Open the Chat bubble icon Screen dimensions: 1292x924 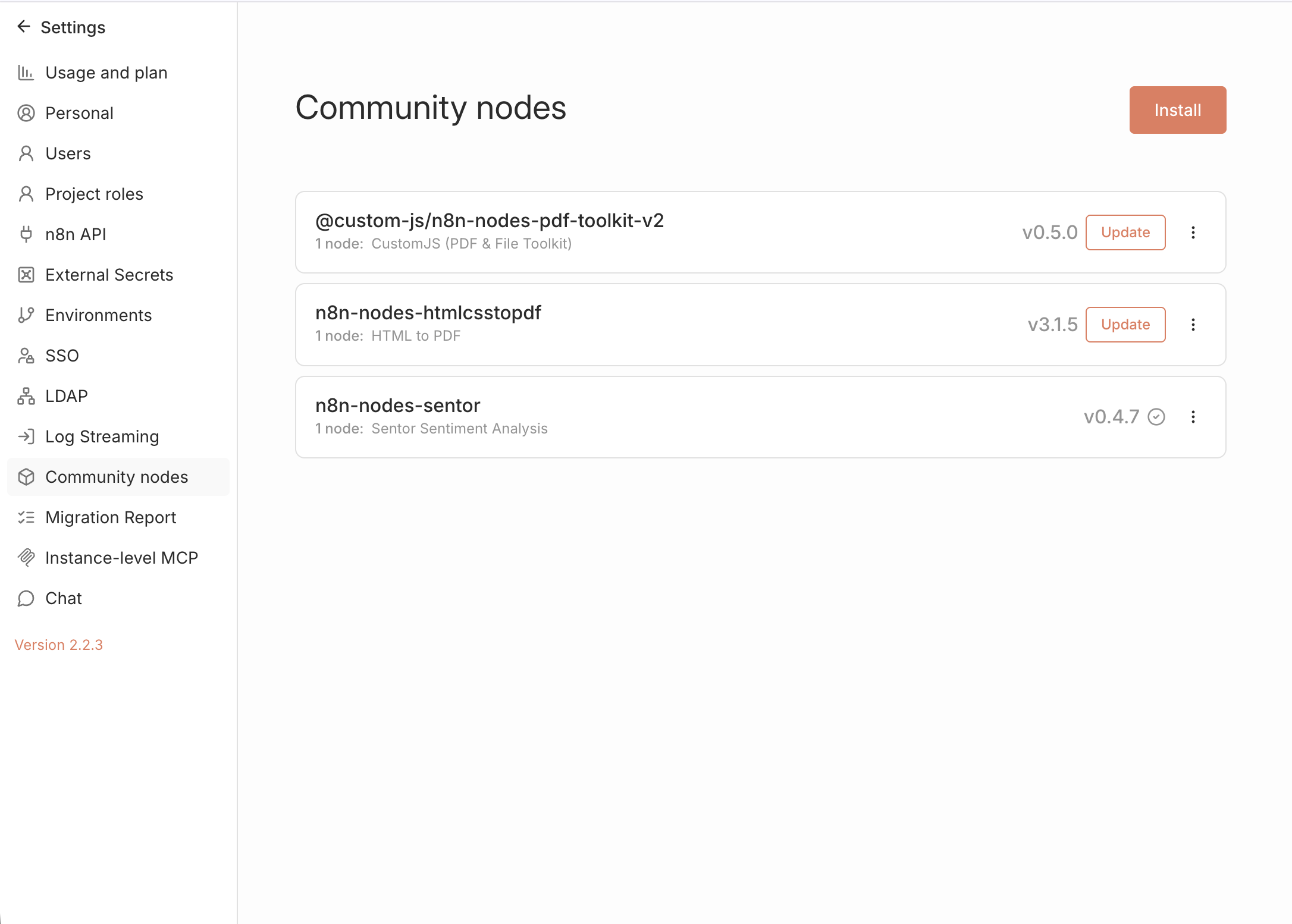coord(26,598)
